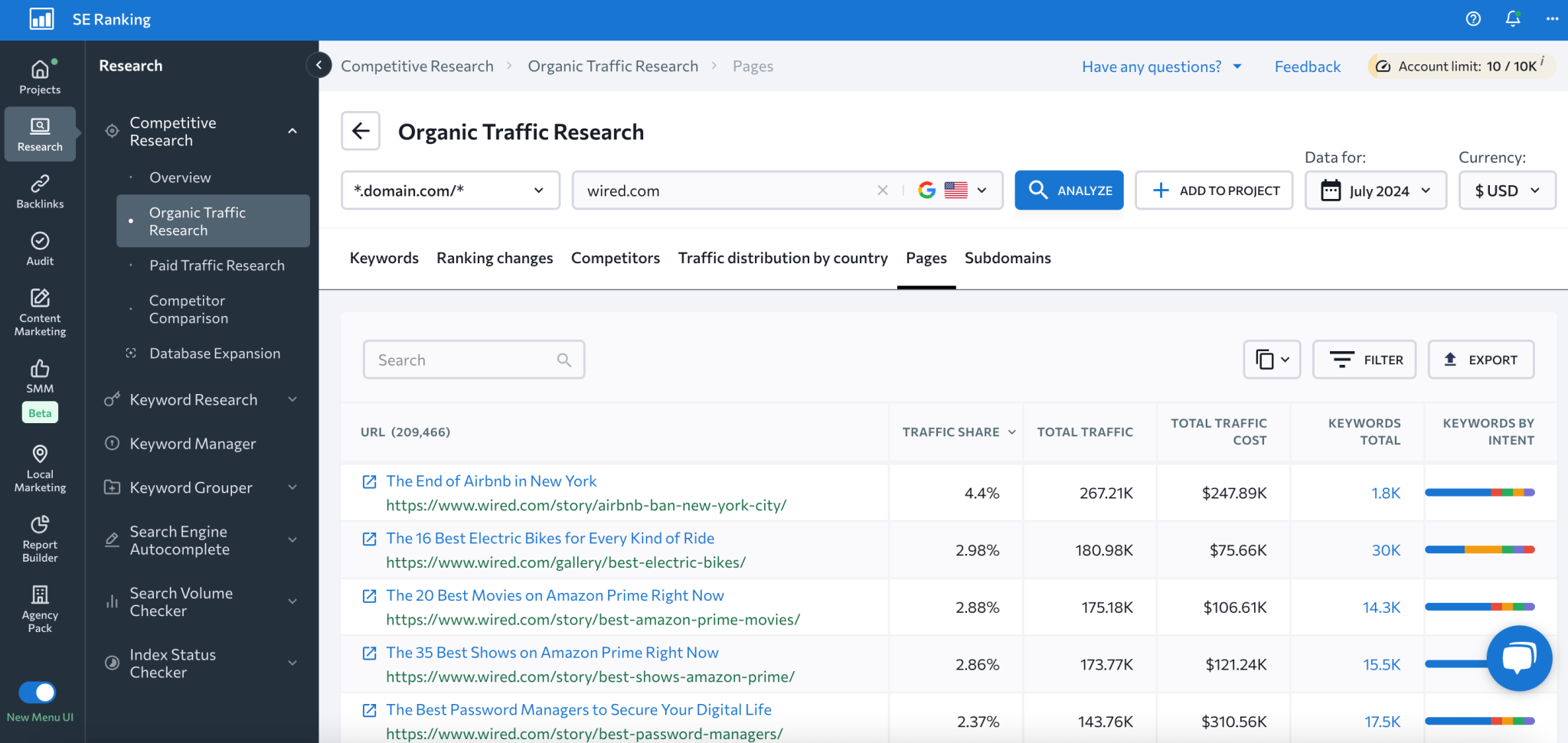Open Content Marketing in sidebar
This screenshot has width=1568, height=743.
39,311
